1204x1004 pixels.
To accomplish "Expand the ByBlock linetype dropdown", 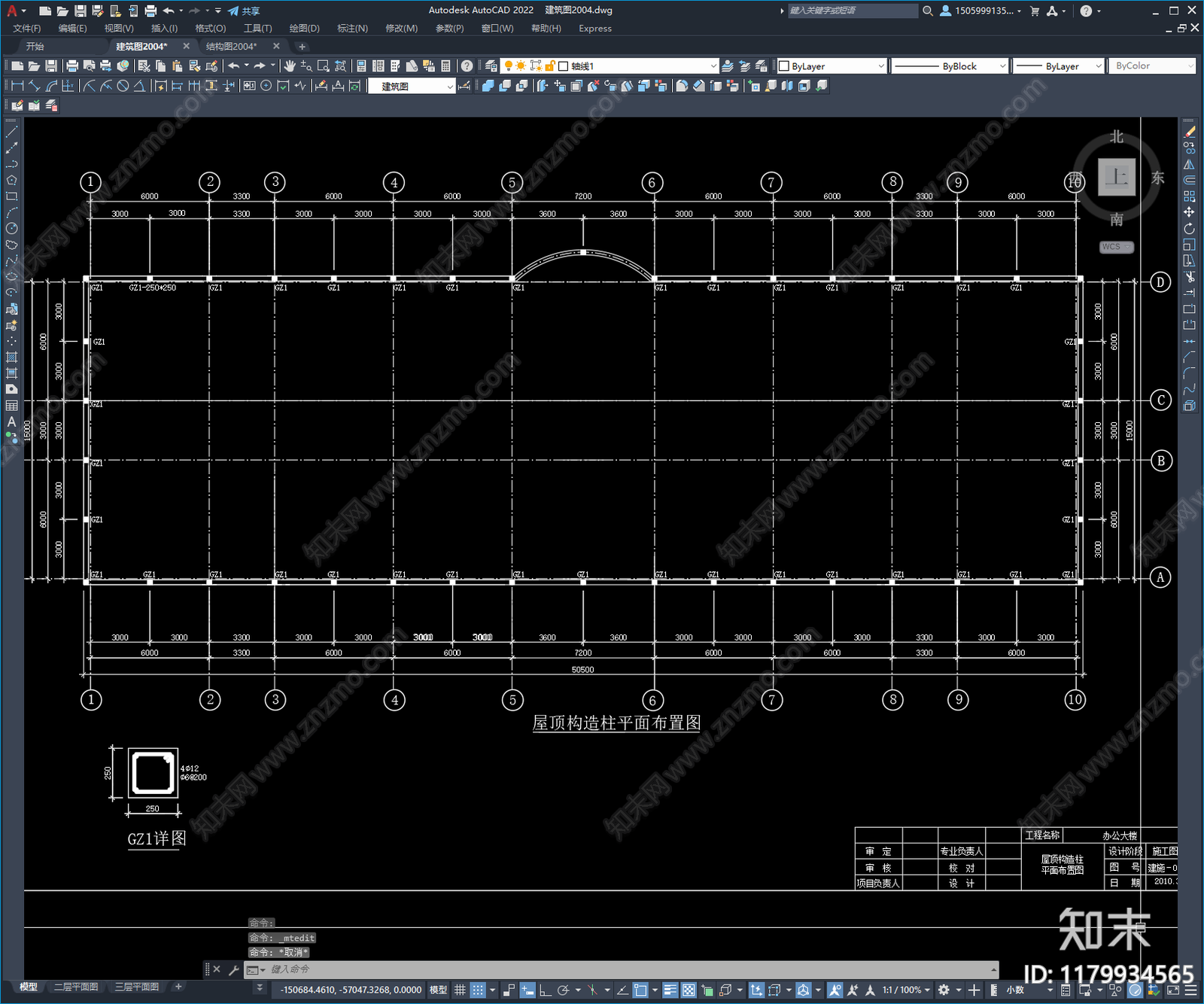I will pyautogui.click(x=949, y=66).
